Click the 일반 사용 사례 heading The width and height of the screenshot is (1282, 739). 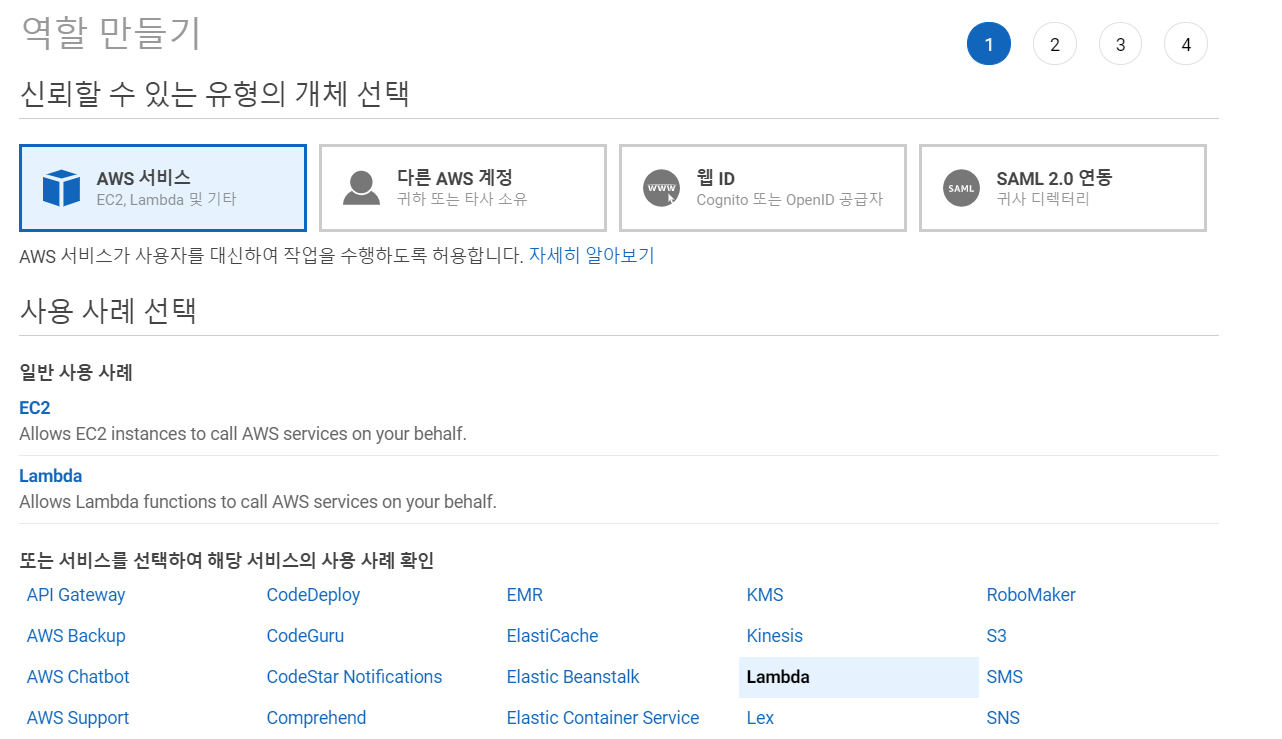(x=76, y=373)
